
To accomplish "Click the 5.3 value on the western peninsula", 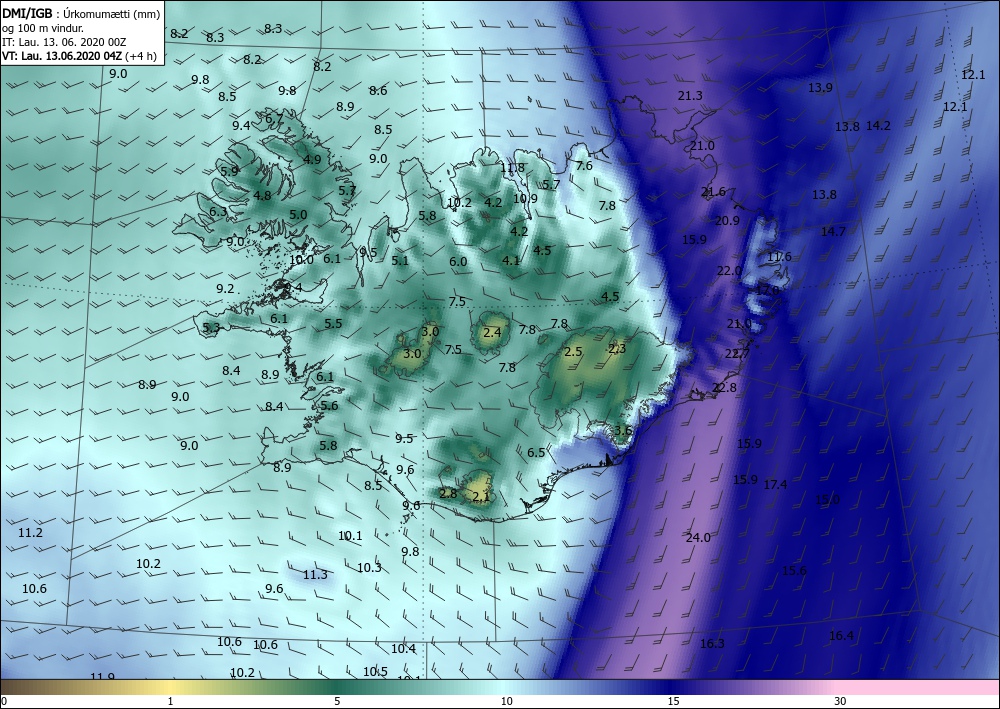I will click(211, 328).
